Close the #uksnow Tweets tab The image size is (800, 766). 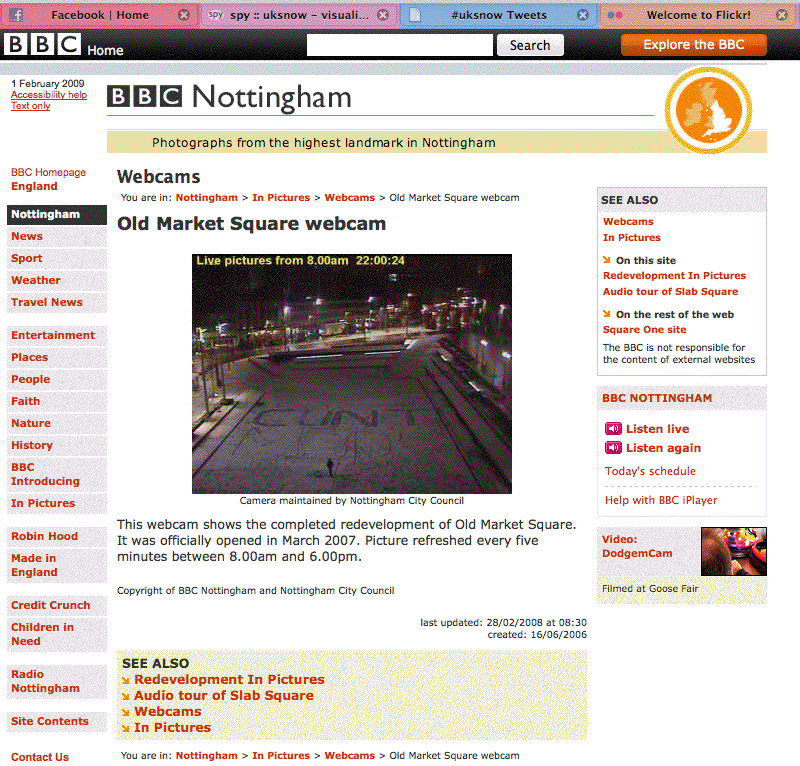583,15
